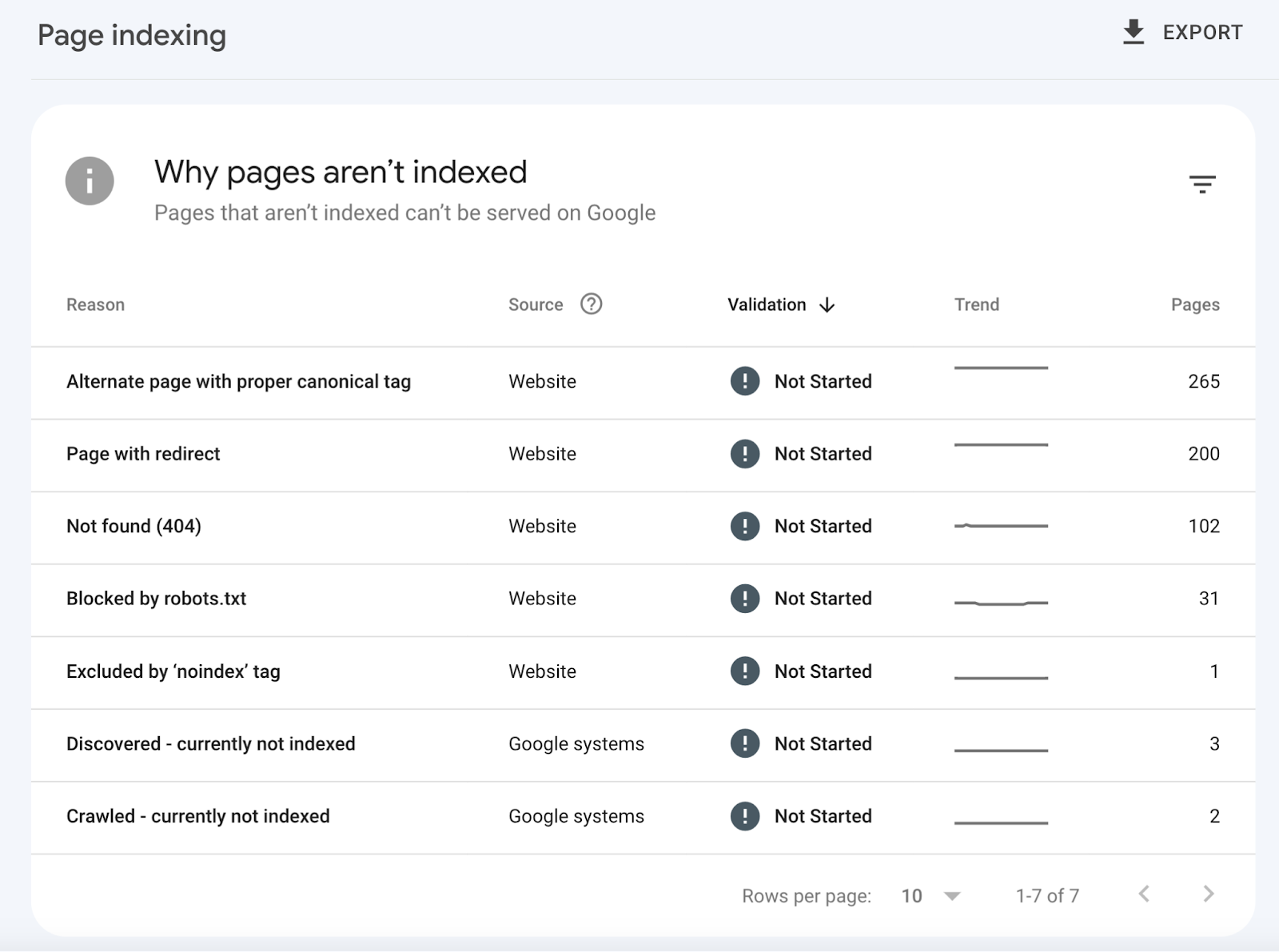Click the next page chevron in pagination
The height and width of the screenshot is (952, 1279).
click(1207, 895)
